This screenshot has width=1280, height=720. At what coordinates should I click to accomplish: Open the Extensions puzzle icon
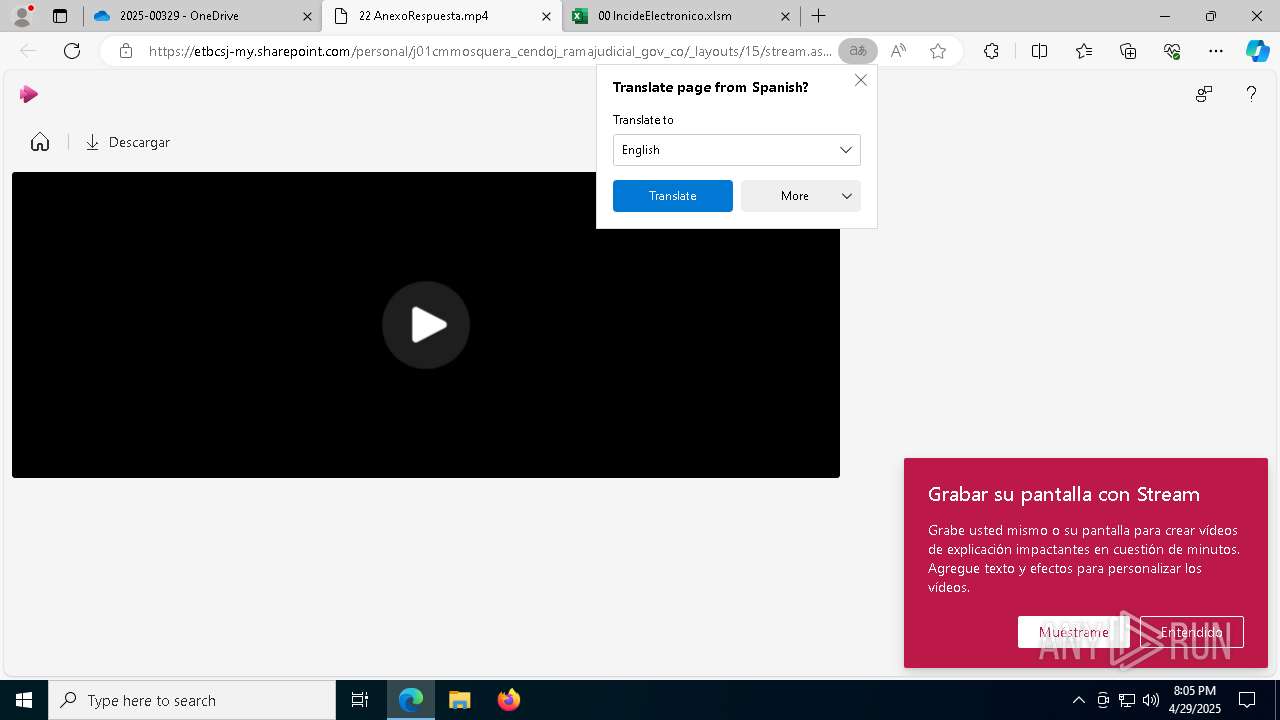click(991, 51)
